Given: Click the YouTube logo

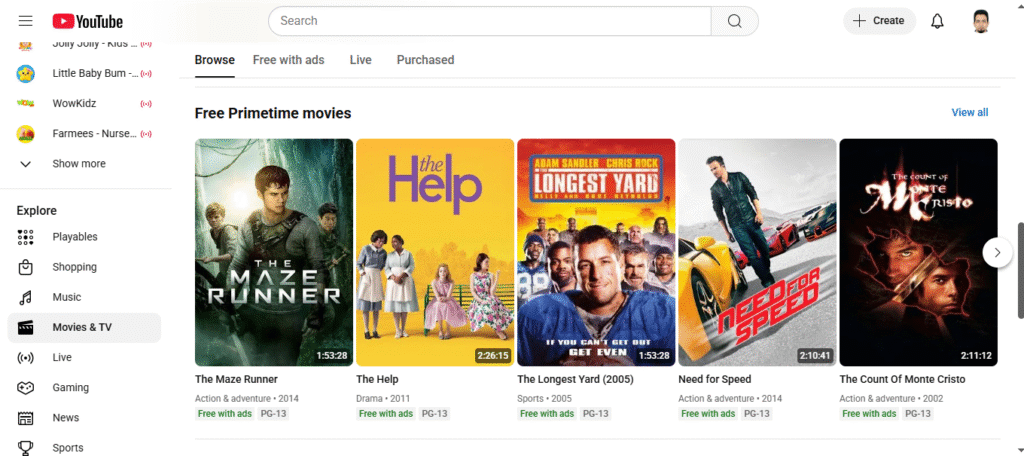Looking at the screenshot, I should [x=88, y=21].
